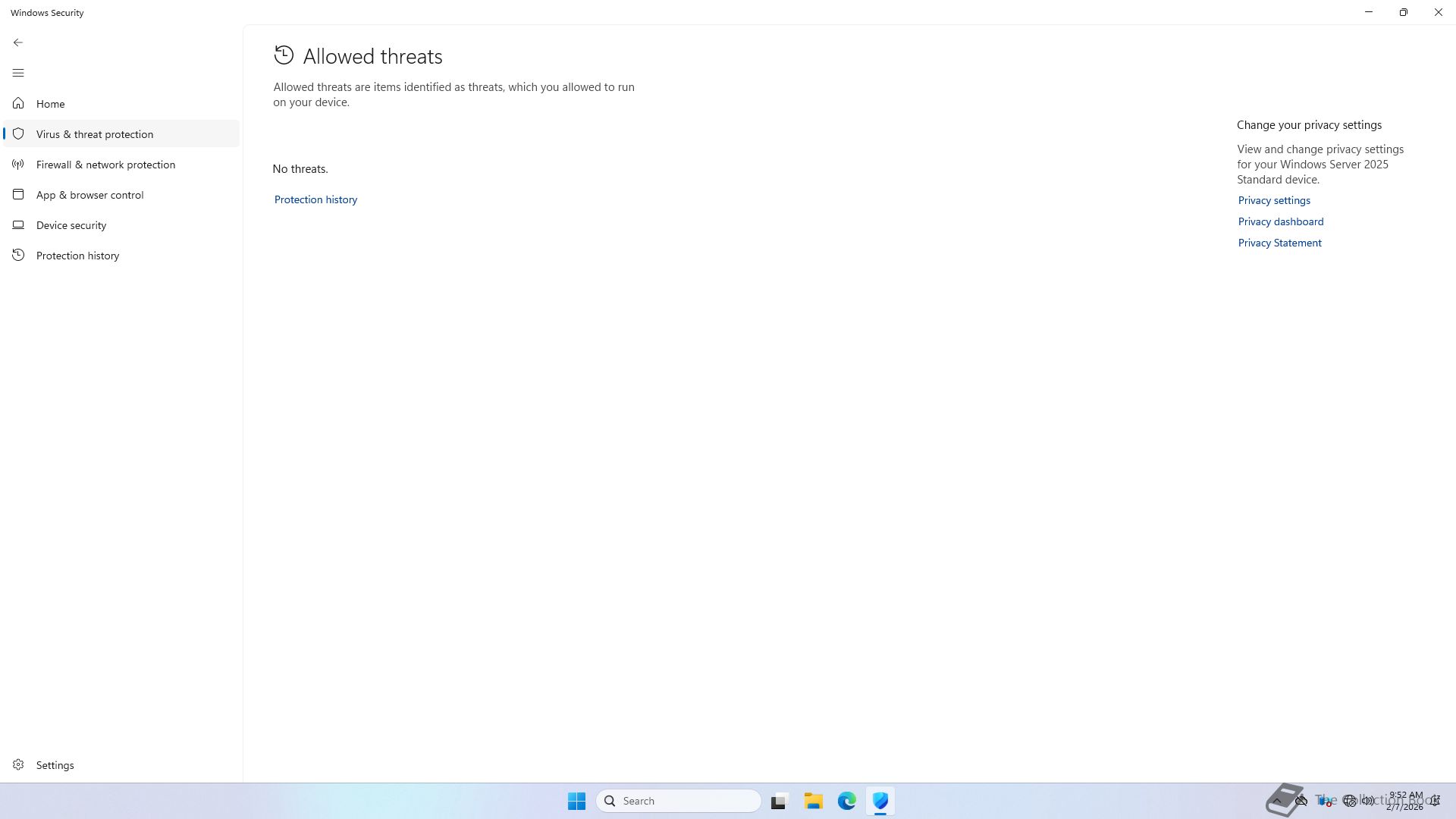
Task: Click the Settings gear icon
Action: pyautogui.click(x=18, y=764)
